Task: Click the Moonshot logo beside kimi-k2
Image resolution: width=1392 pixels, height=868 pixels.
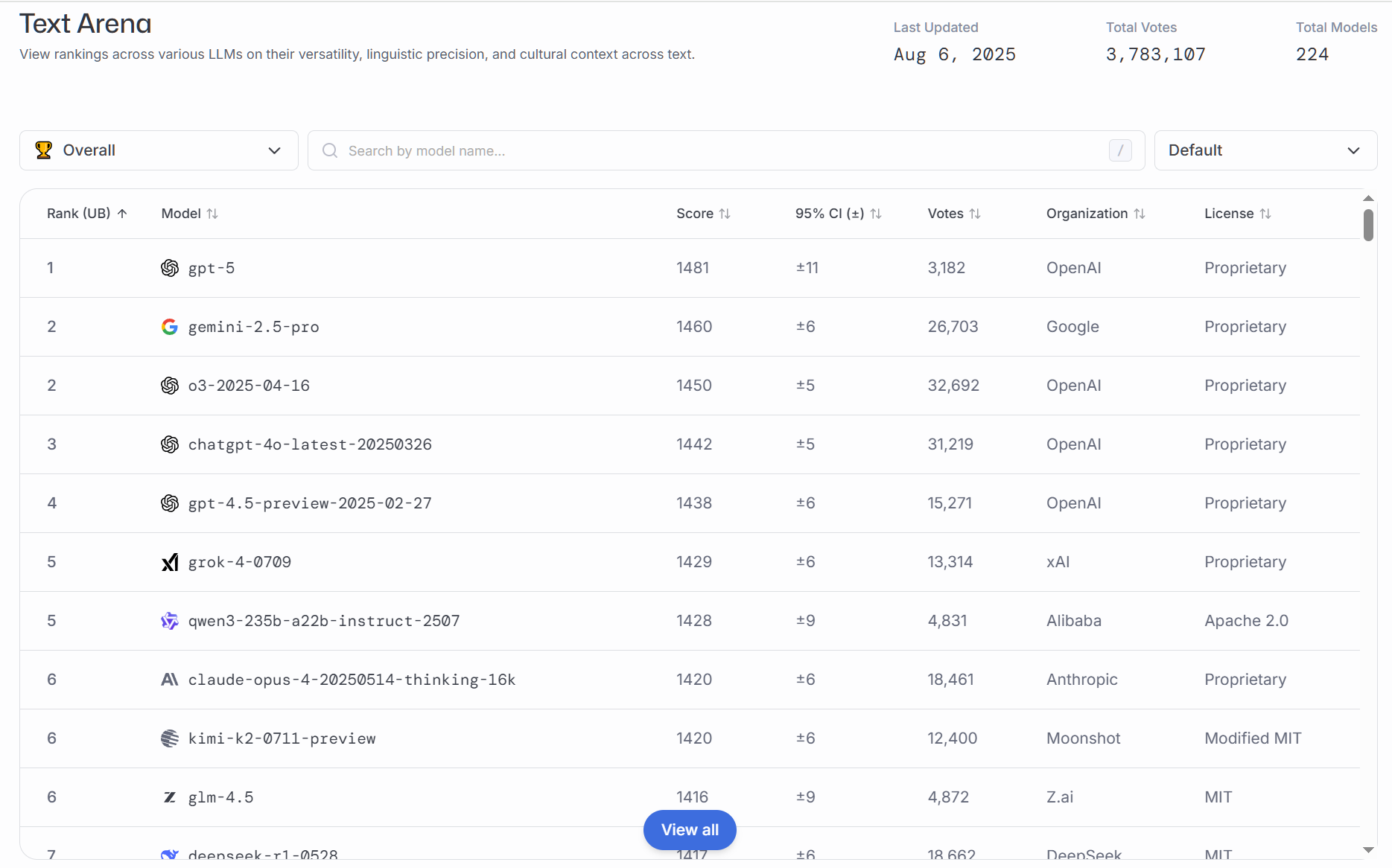Action: point(170,738)
